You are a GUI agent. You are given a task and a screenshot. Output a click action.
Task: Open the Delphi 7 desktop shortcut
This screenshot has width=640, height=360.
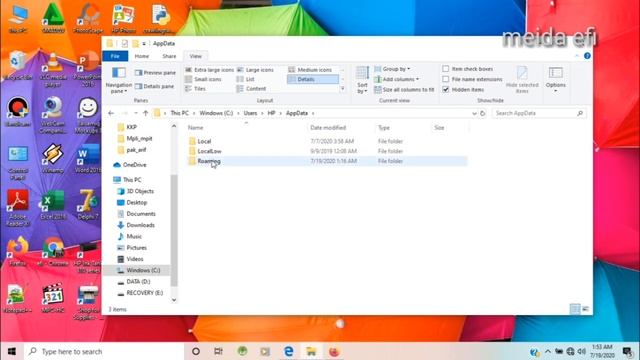[88, 205]
